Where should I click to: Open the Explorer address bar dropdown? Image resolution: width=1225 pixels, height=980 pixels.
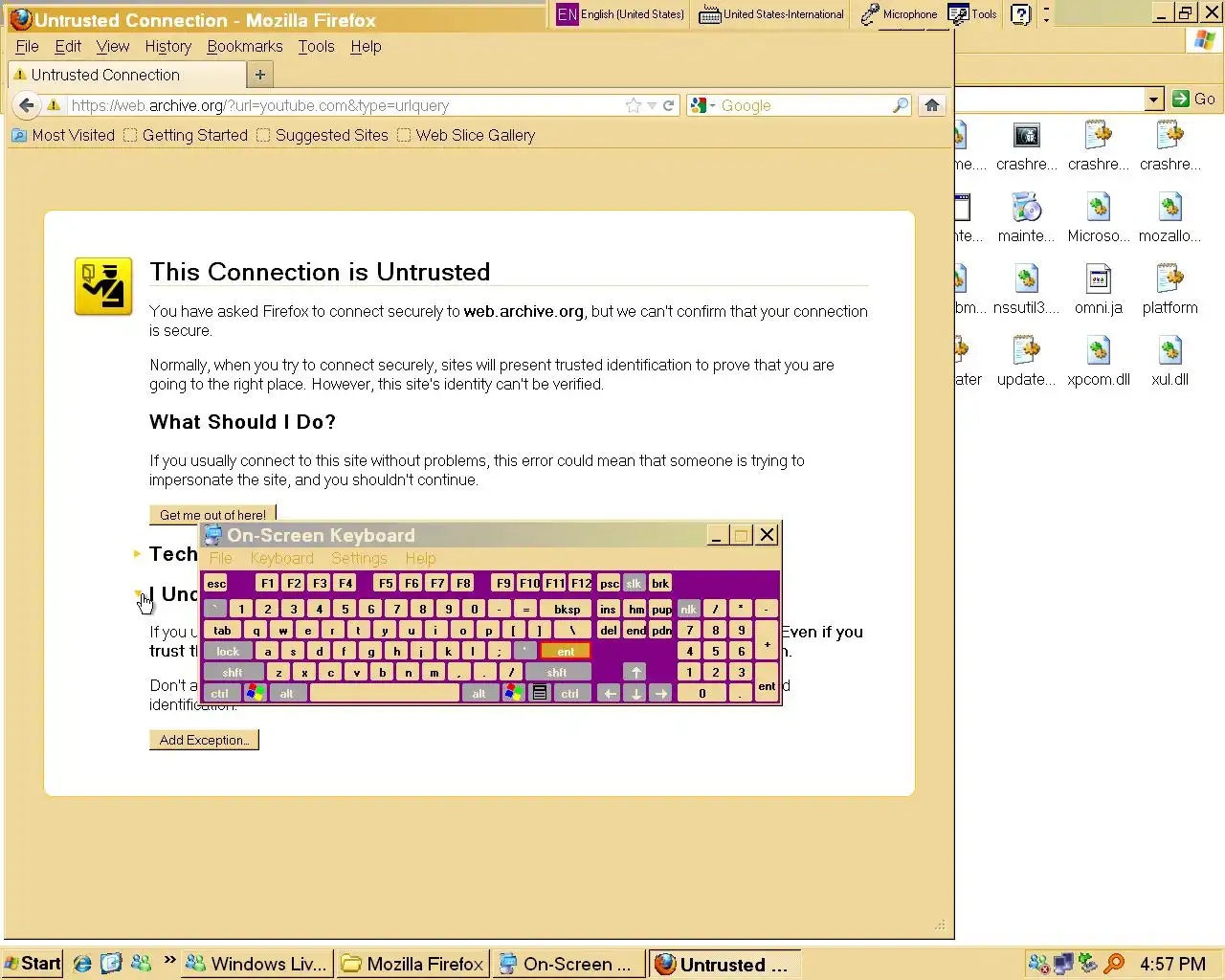click(x=1153, y=99)
